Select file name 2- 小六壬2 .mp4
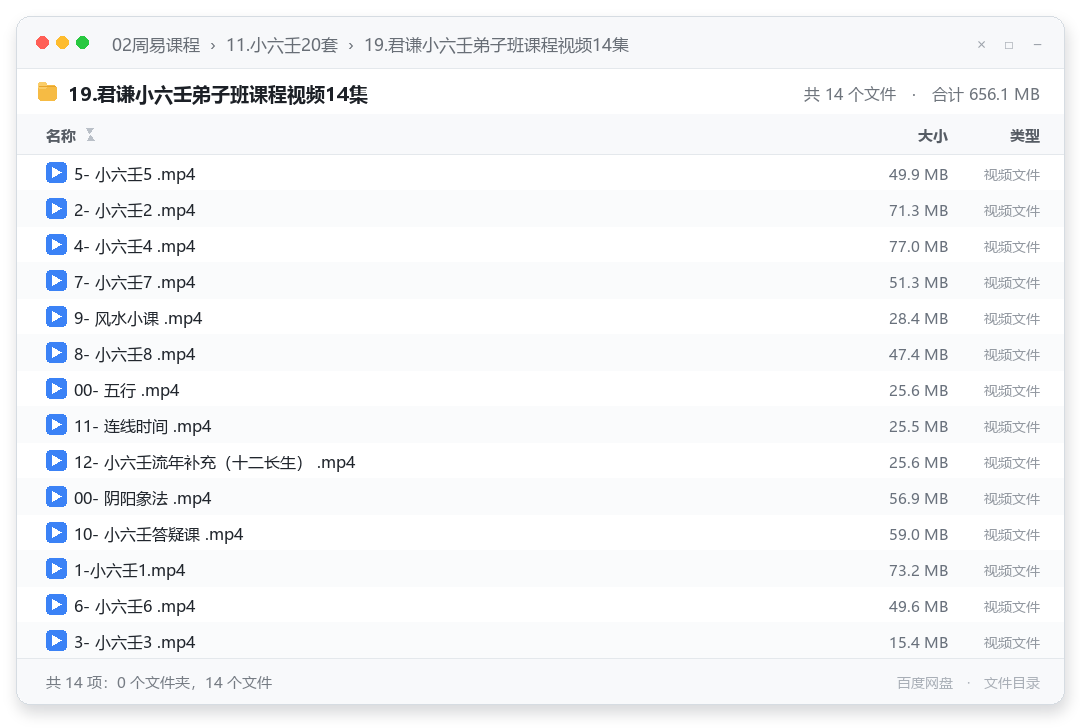This screenshot has height=728, width=1080. click(x=134, y=211)
